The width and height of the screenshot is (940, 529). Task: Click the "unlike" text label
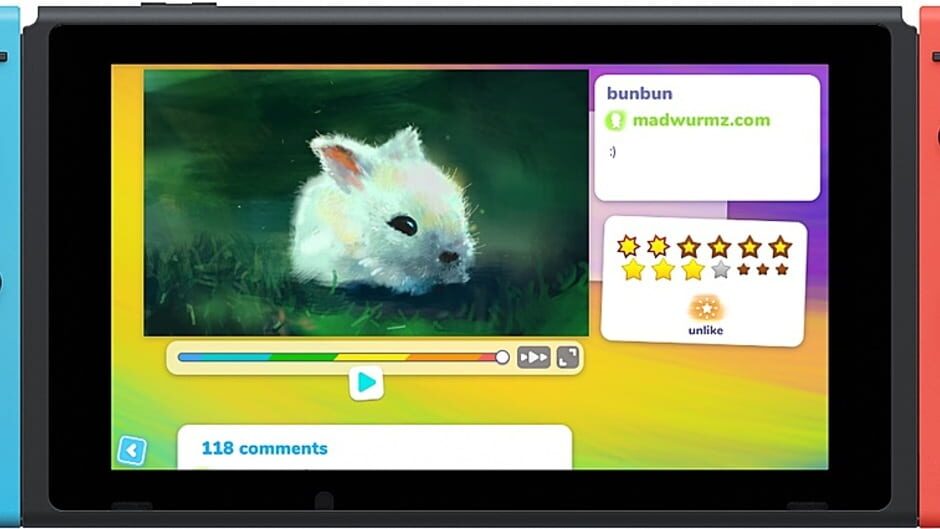point(706,330)
